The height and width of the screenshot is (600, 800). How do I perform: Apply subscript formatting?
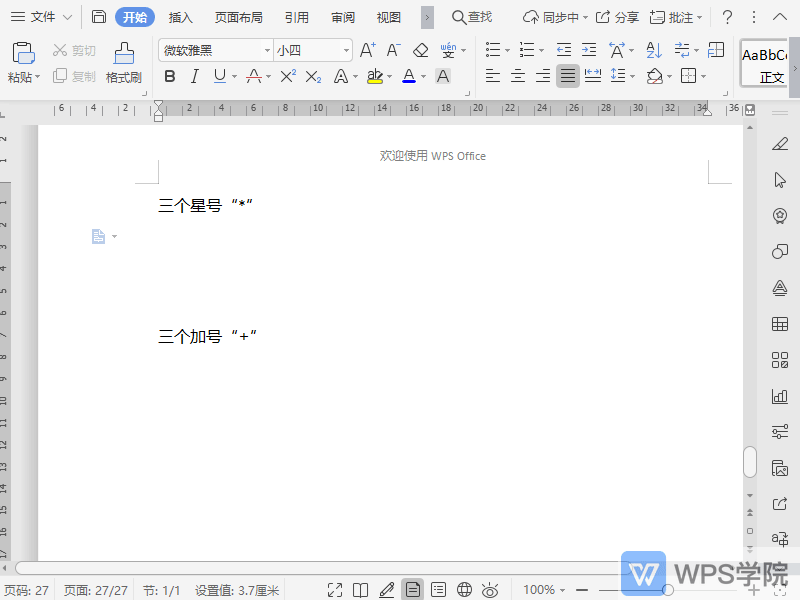[x=313, y=77]
